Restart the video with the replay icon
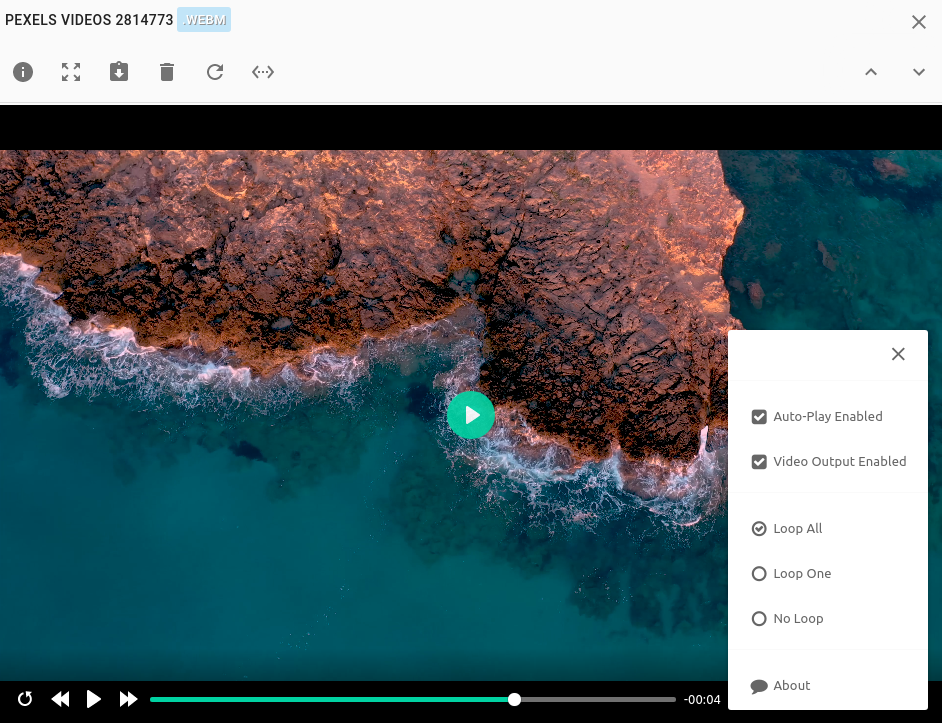The height and width of the screenshot is (723, 942). [25, 699]
